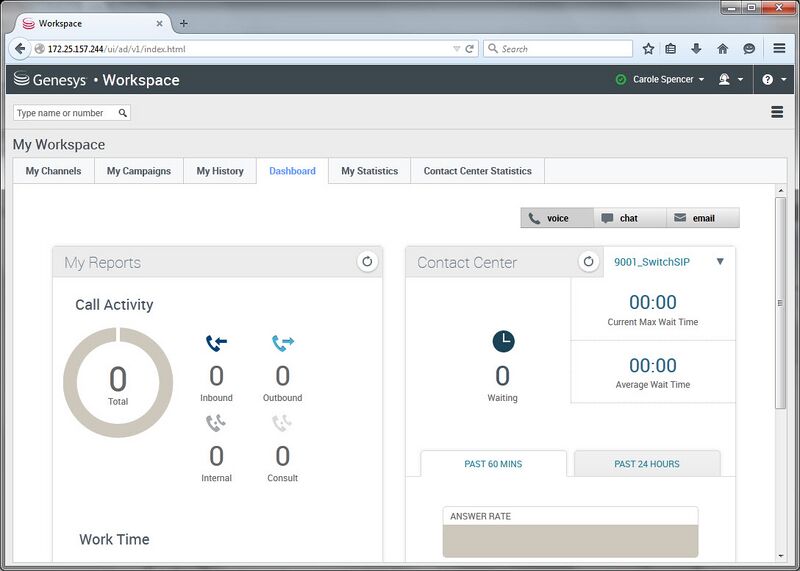Go to Firefox home page icon

point(722,48)
